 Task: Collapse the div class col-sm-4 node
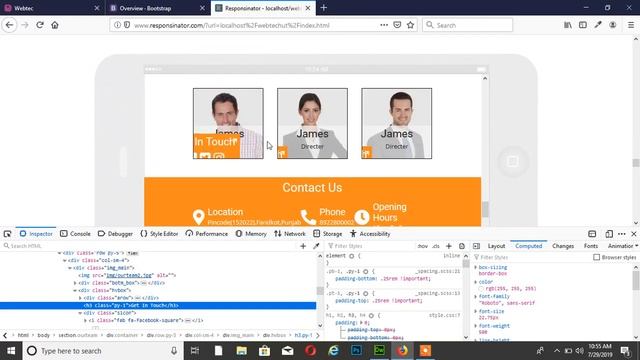tap(65, 260)
